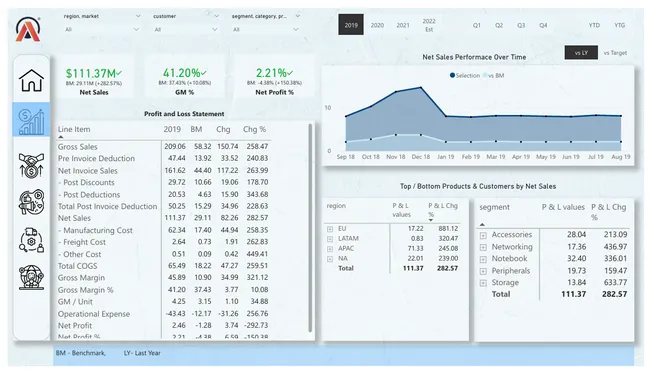Select the Gross Margin % row

[163, 290]
